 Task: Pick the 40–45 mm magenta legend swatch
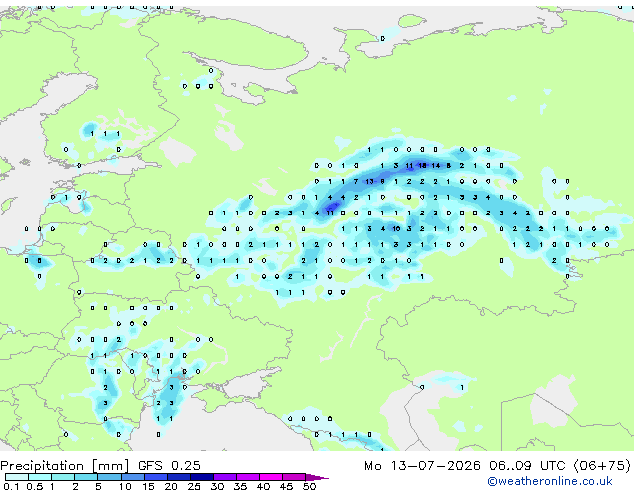tap(271, 477)
